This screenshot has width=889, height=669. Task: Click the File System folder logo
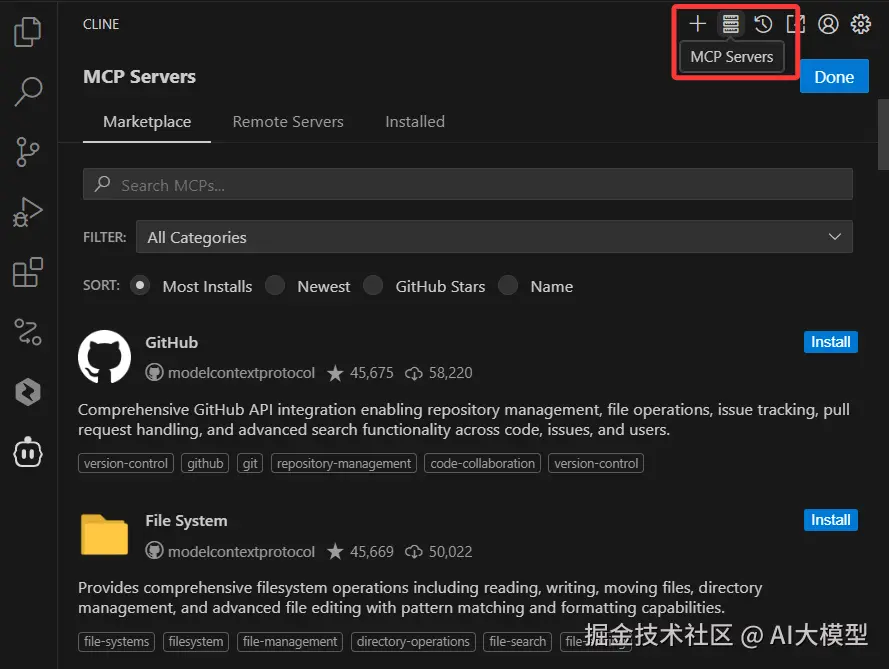click(104, 535)
